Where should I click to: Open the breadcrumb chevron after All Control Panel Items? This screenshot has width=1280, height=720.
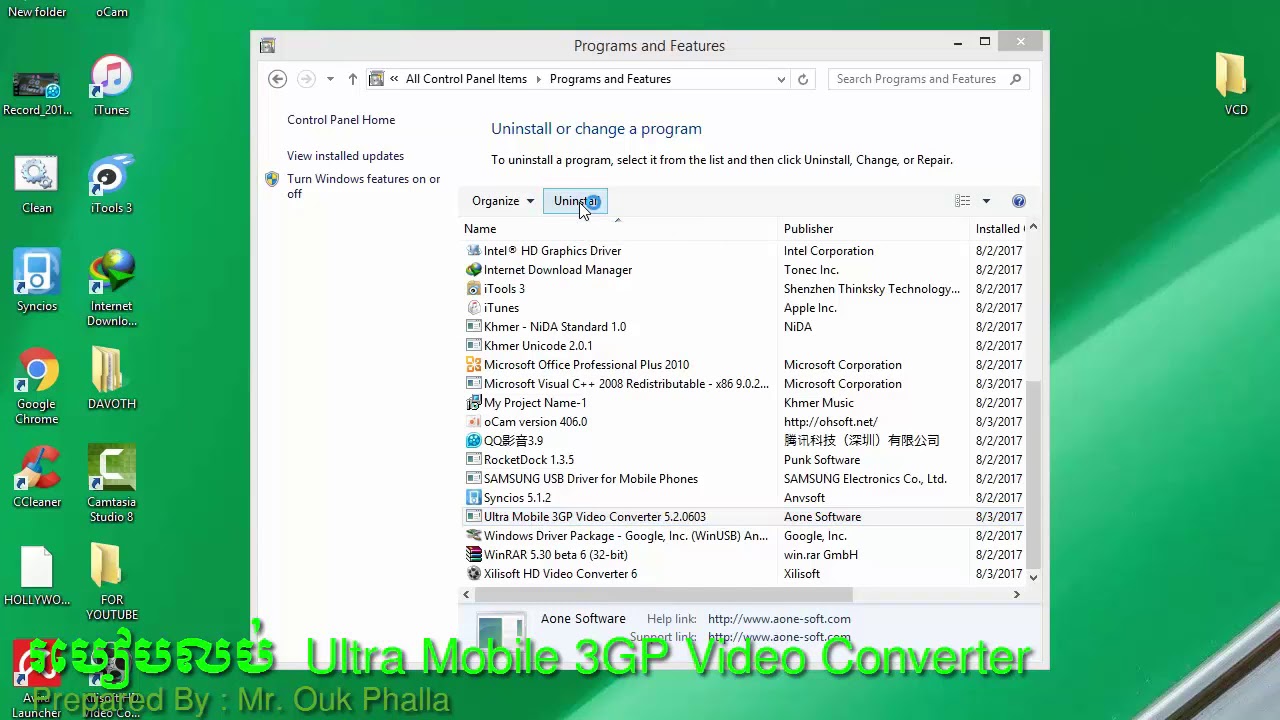click(538, 79)
